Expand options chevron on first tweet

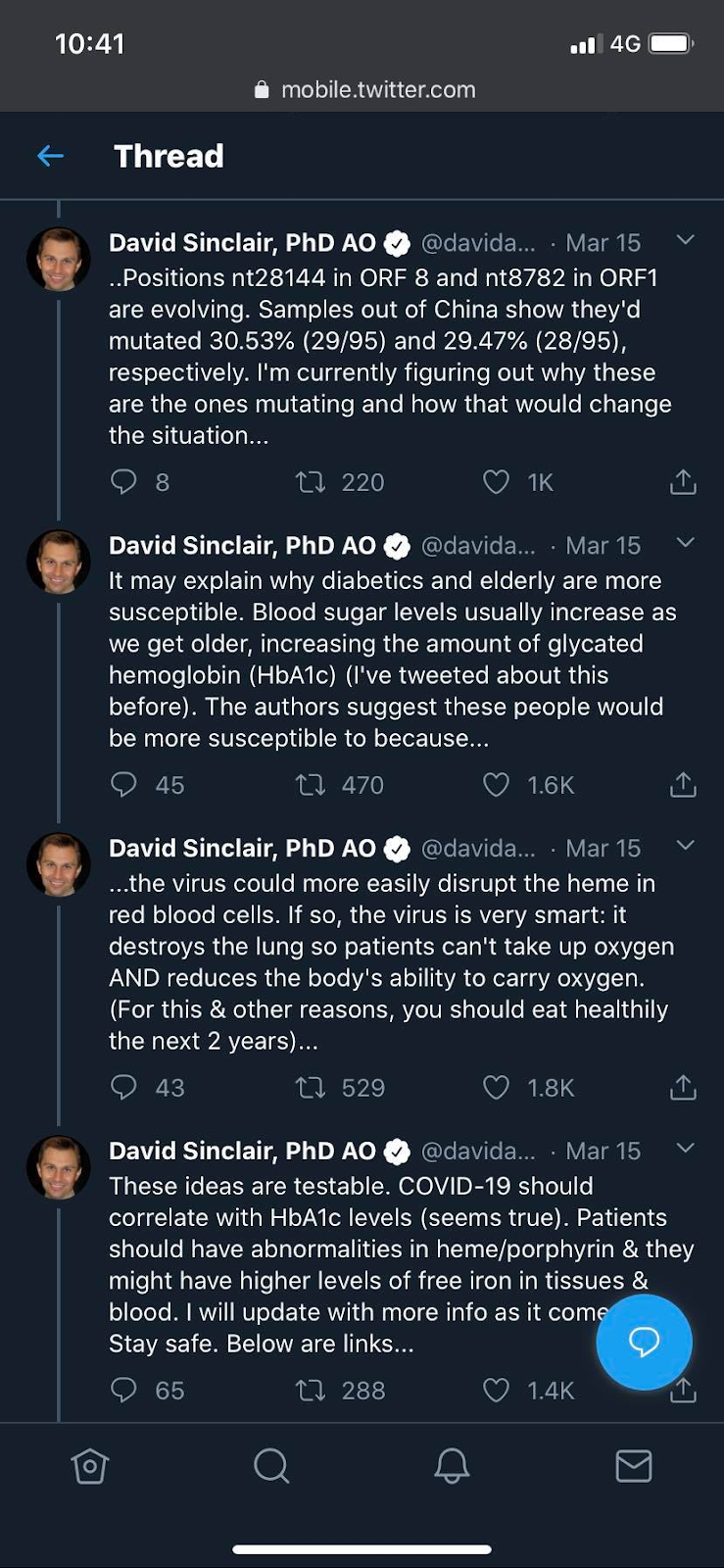coord(686,240)
